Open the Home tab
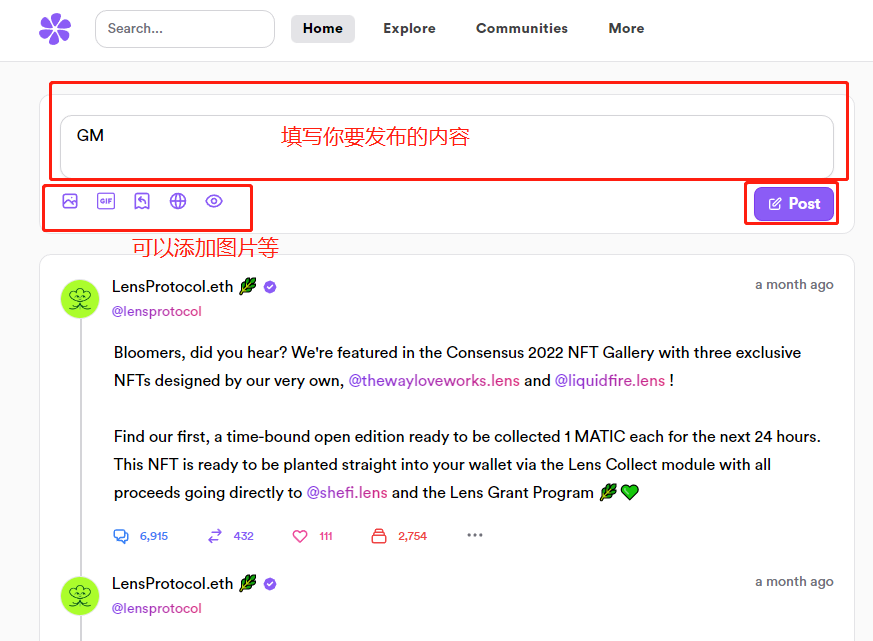 tap(323, 28)
